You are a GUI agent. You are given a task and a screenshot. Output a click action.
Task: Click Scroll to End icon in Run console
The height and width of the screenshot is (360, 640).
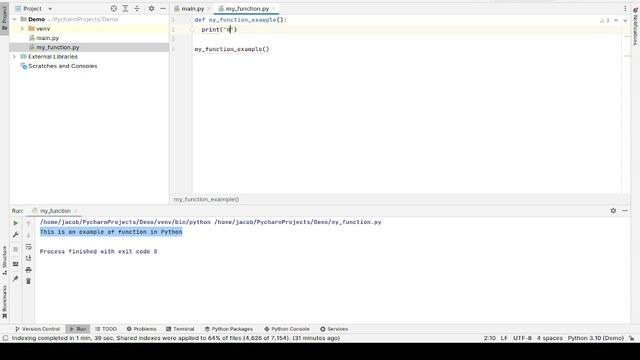tap(28, 258)
